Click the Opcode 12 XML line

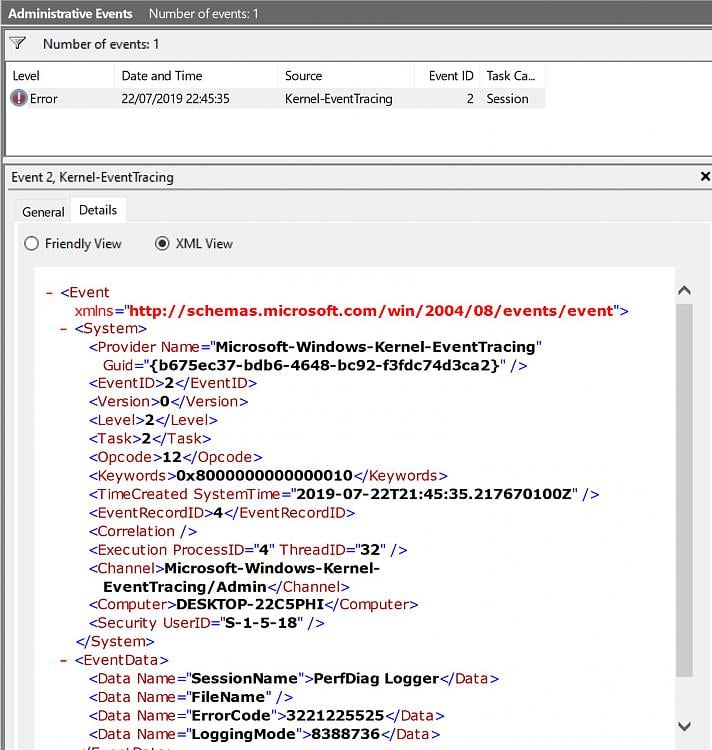175,457
